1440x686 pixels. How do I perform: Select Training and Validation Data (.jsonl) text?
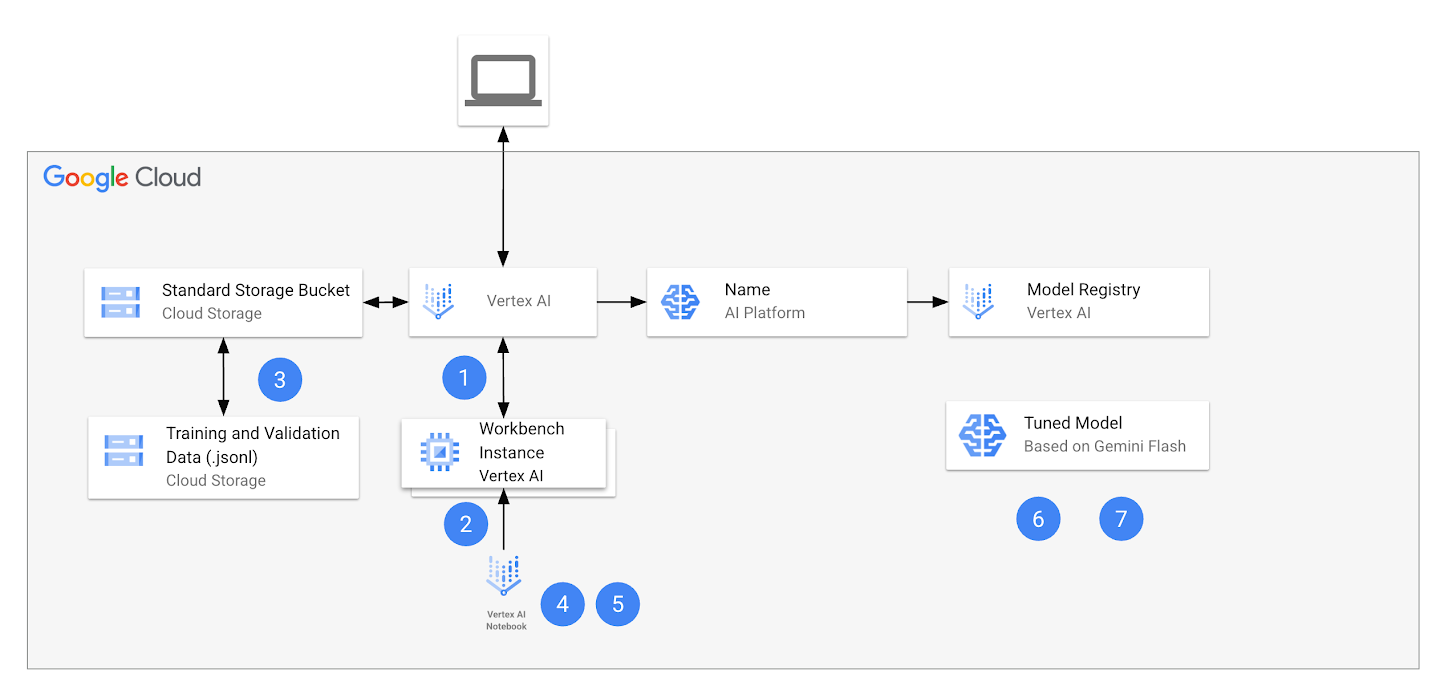pyautogui.click(x=253, y=446)
